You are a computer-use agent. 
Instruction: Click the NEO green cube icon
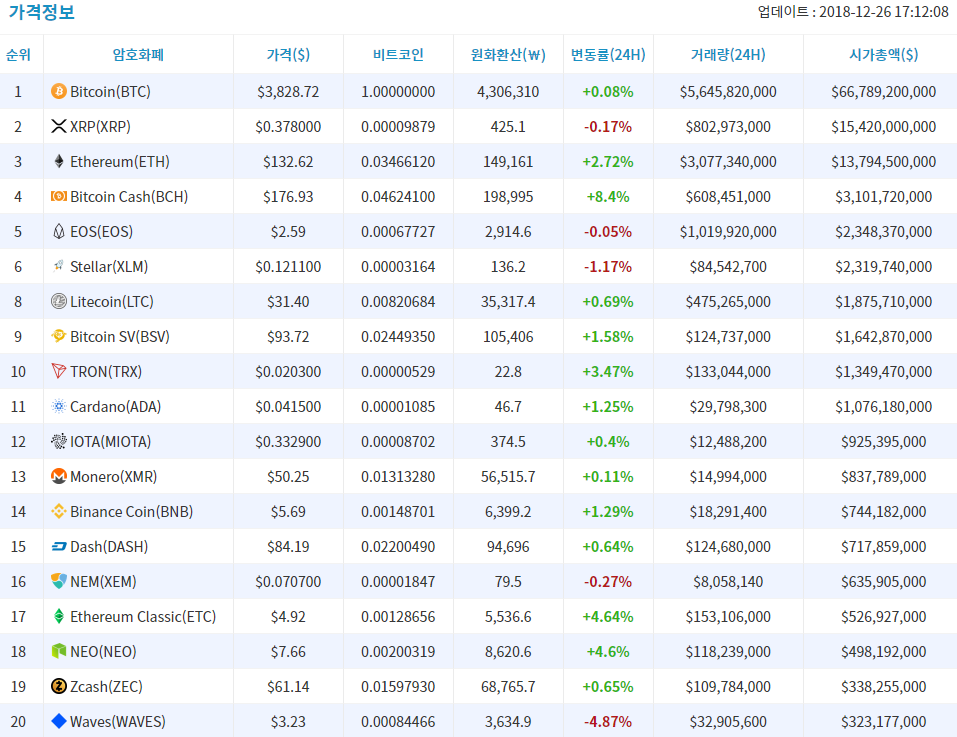click(x=59, y=651)
